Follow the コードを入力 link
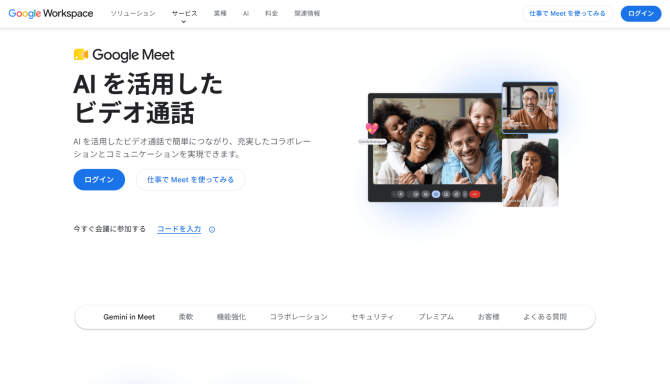This screenshot has height=384, width=670. pyautogui.click(x=179, y=229)
